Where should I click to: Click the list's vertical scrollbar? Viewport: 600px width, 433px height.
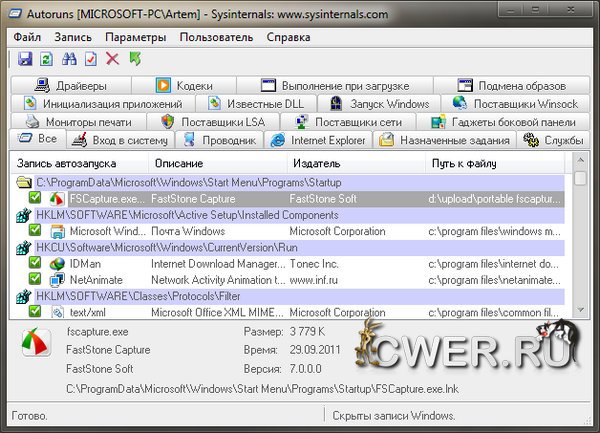click(x=581, y=250)
